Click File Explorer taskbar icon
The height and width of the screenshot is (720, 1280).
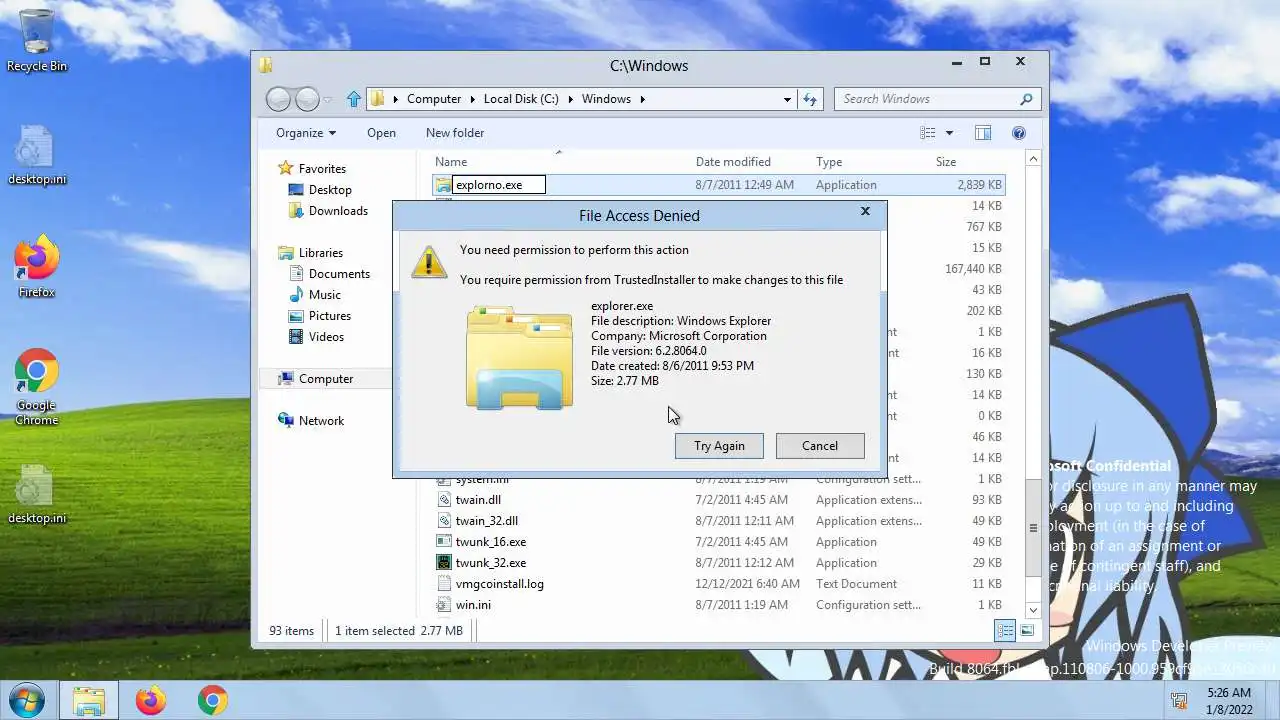(x=89, y=701)
